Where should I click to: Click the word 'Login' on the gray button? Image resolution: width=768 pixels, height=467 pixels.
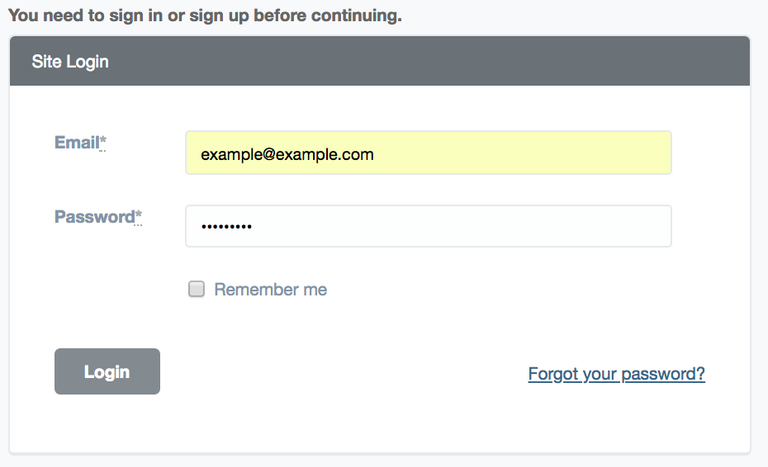point(107,372)
